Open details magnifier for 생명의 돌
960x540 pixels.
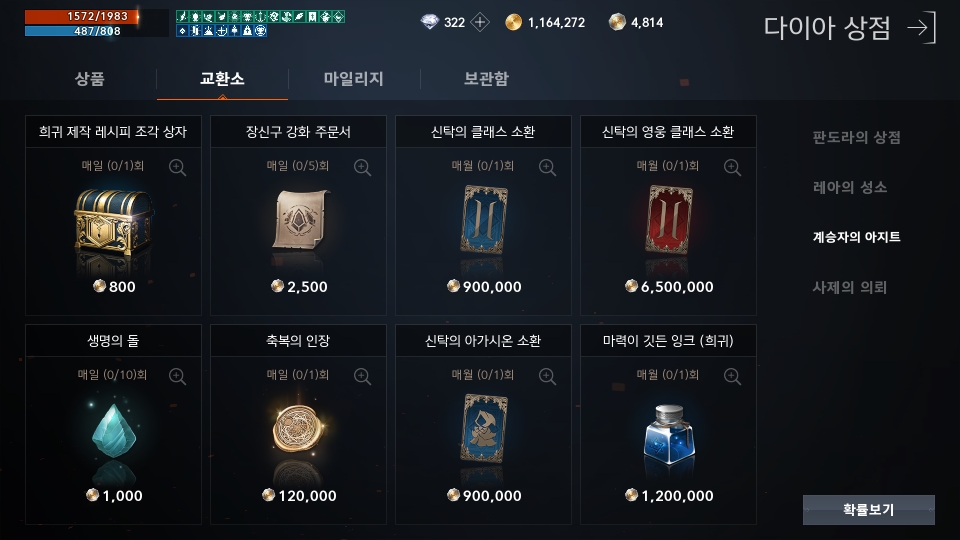178,376
